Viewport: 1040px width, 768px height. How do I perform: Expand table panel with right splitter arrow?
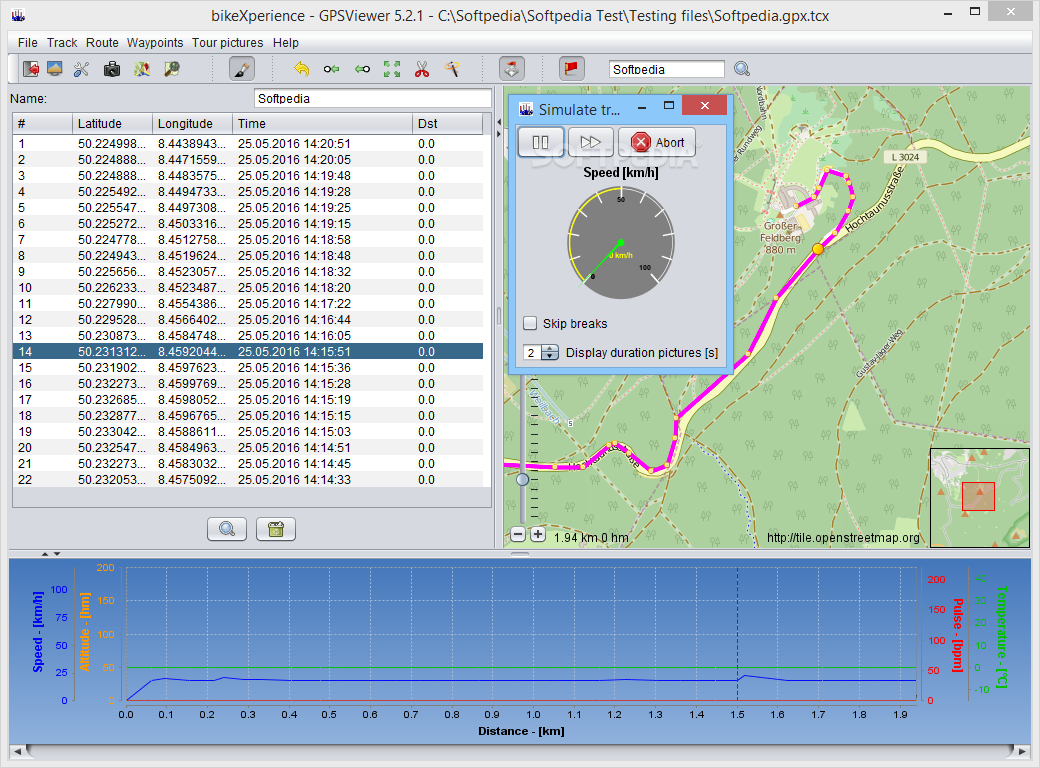499,134
